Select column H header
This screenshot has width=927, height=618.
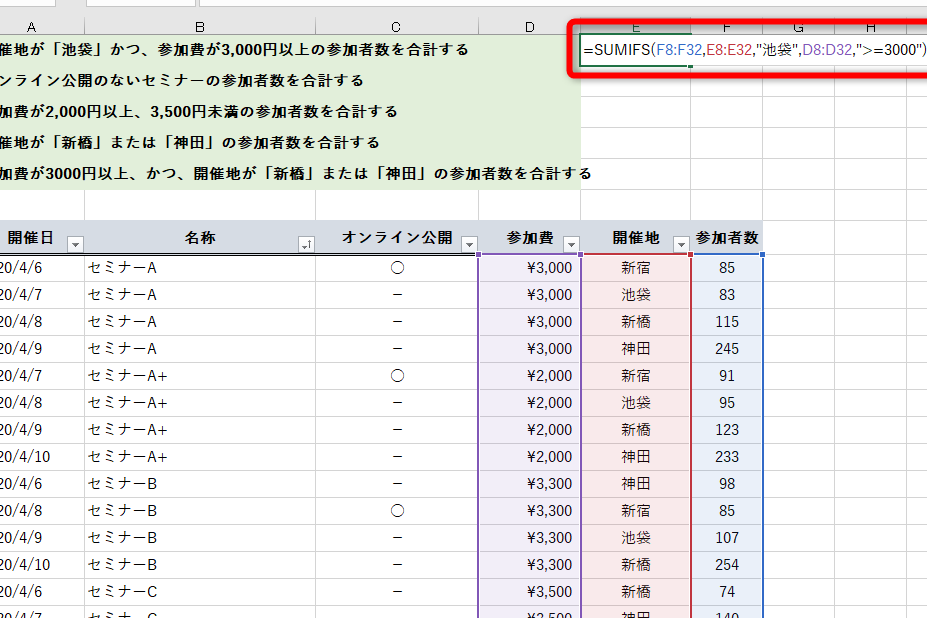click(871, 26)
